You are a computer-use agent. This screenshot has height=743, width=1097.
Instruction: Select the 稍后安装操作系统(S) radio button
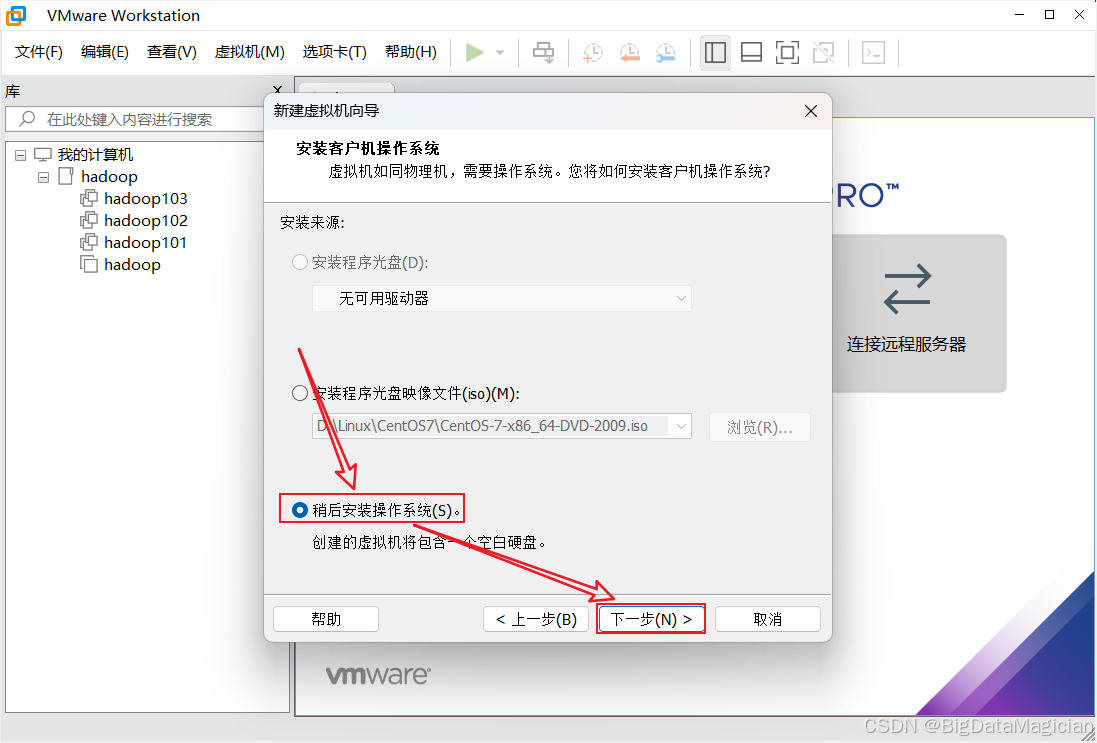(299, 511)
